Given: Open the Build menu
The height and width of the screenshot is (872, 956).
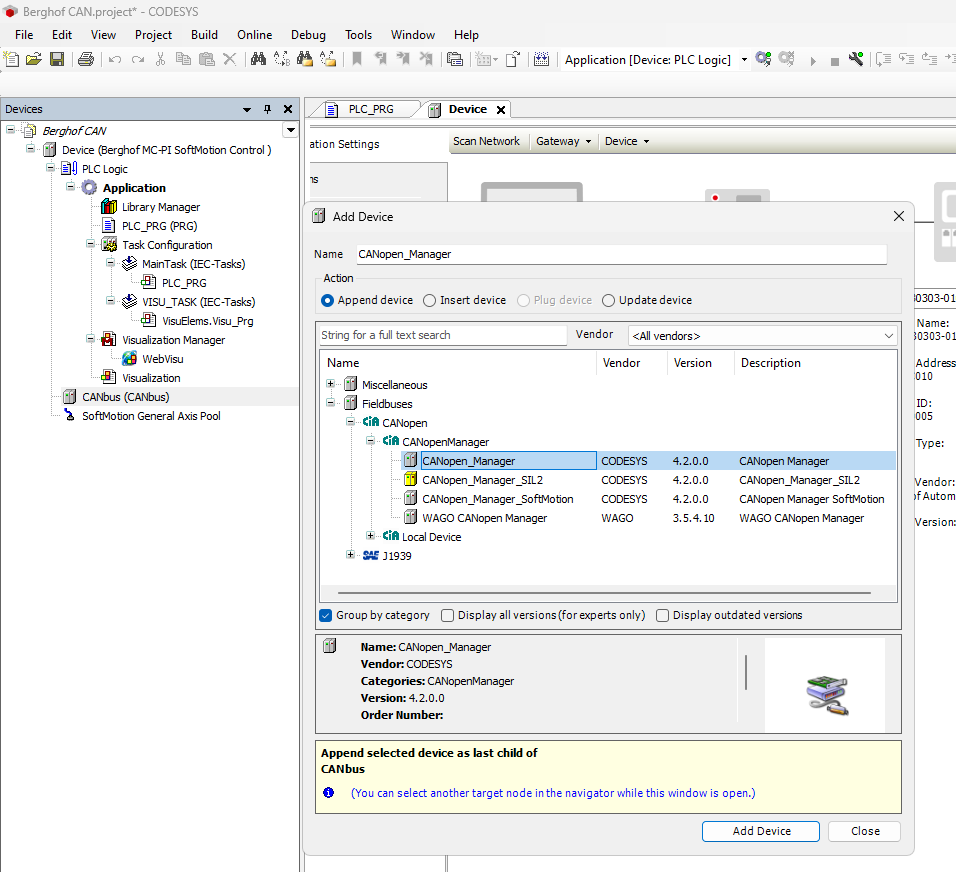Looking at the screenshot, I should click(204, 35).
